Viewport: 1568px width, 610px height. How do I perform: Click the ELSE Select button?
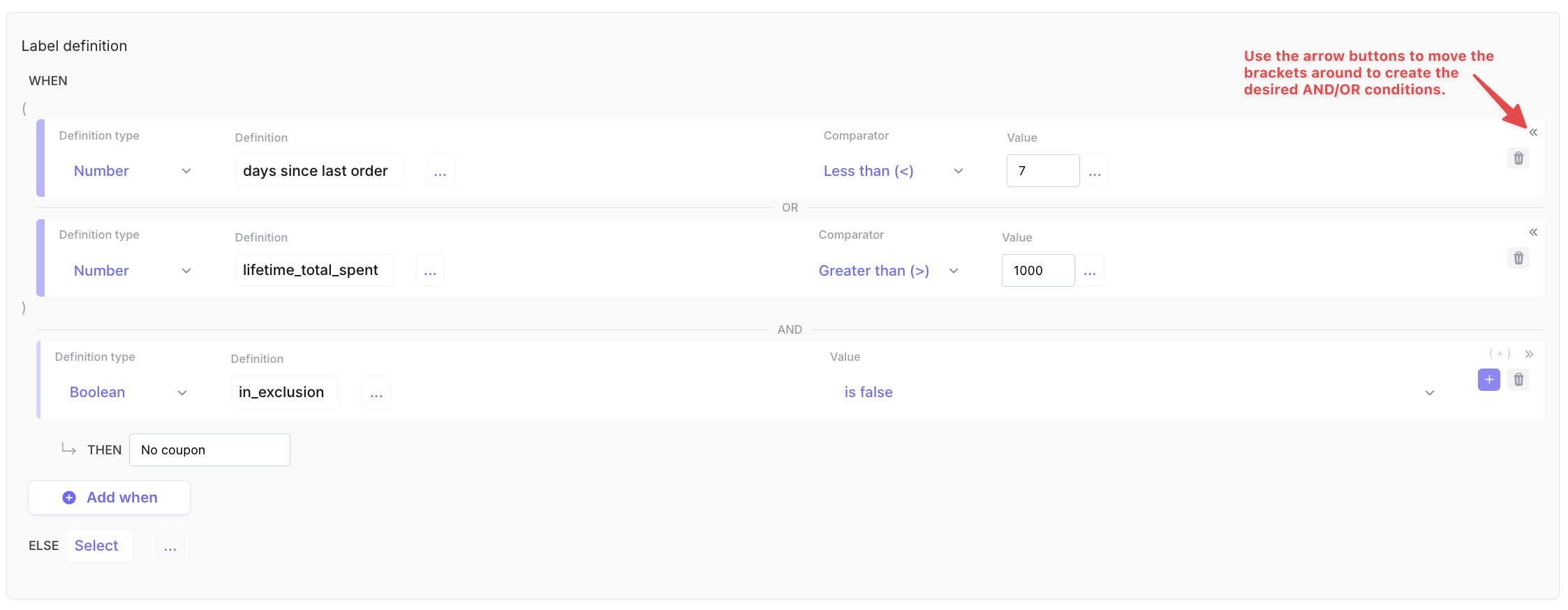[99, 546]
